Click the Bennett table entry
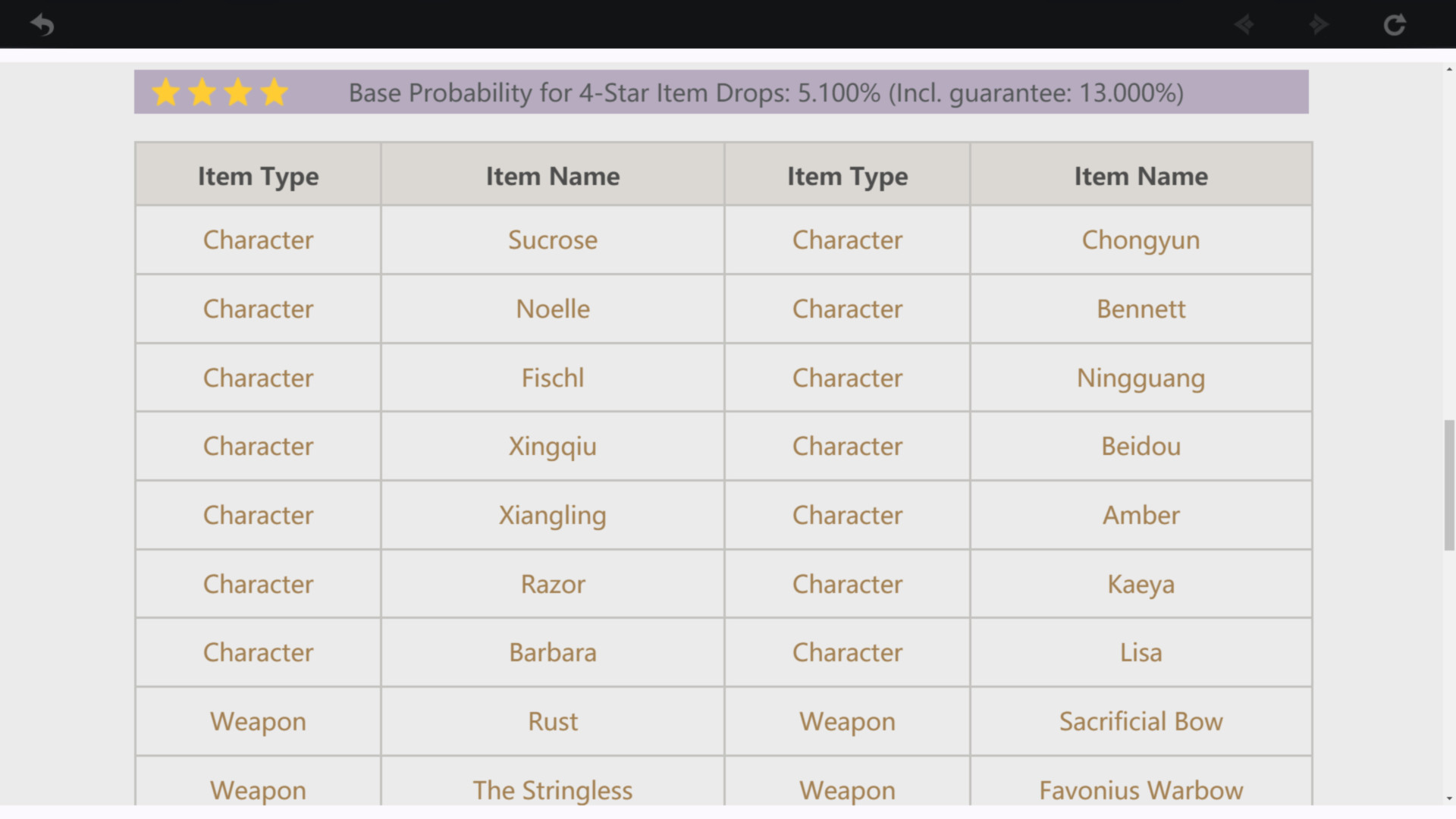The width and height of the screenshot is (1456, 819). [1141, 309]
